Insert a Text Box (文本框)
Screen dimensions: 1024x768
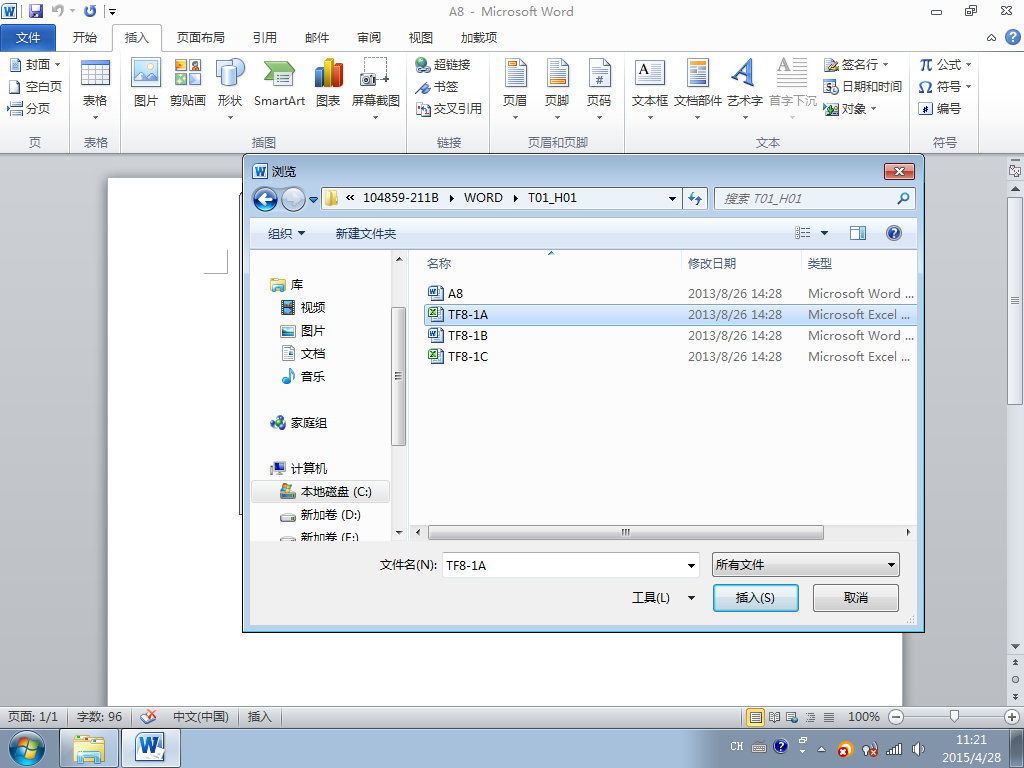click(650, 88)
